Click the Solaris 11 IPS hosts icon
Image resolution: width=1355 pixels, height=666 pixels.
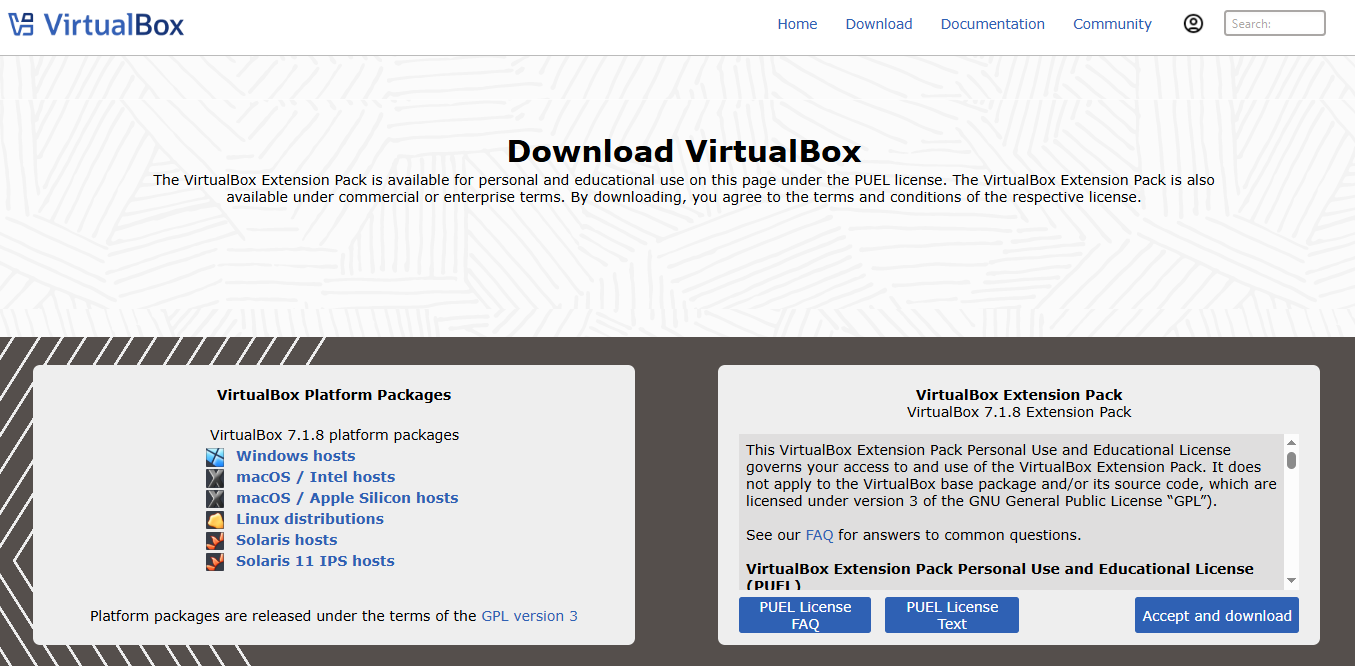point(215,562)
